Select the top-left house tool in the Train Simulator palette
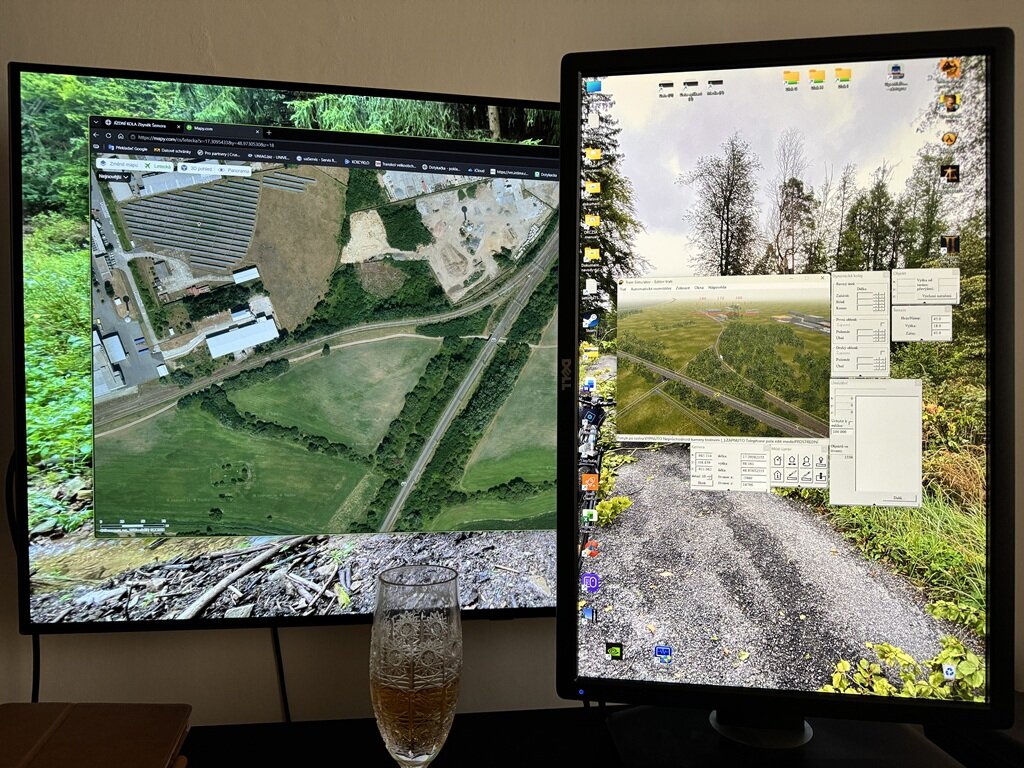 point(778,461)
